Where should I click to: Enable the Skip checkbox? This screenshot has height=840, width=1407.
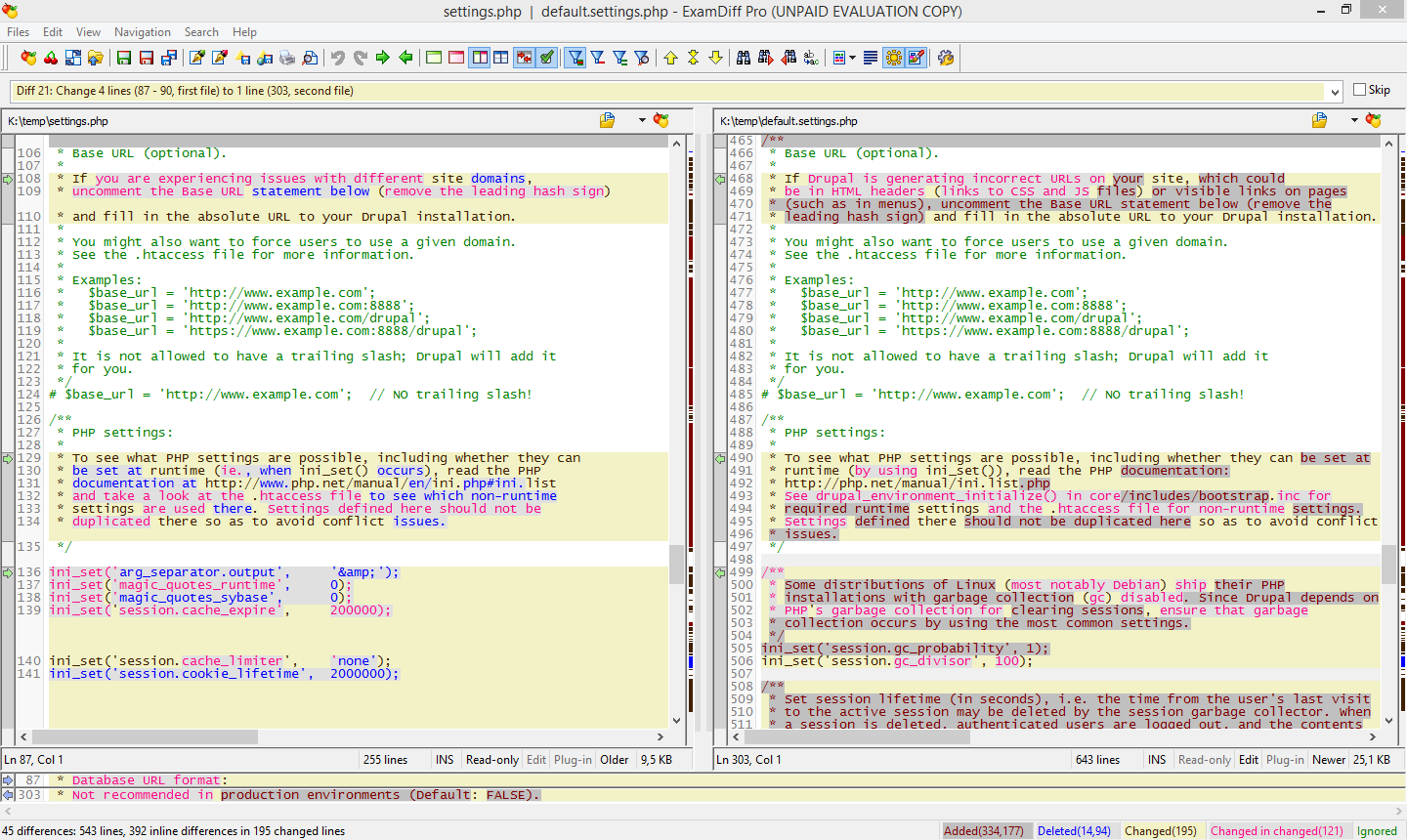pyautogui.click(x=1359, y=90)
